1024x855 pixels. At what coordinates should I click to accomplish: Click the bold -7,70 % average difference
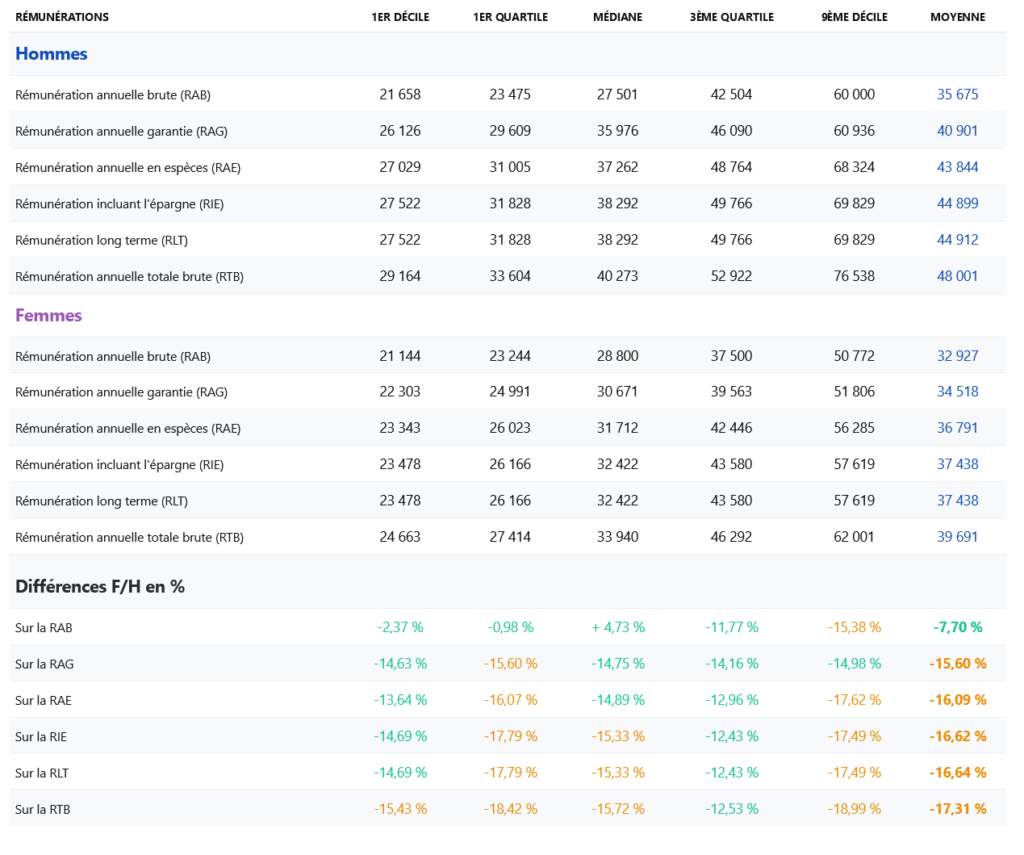coord(957,627)
